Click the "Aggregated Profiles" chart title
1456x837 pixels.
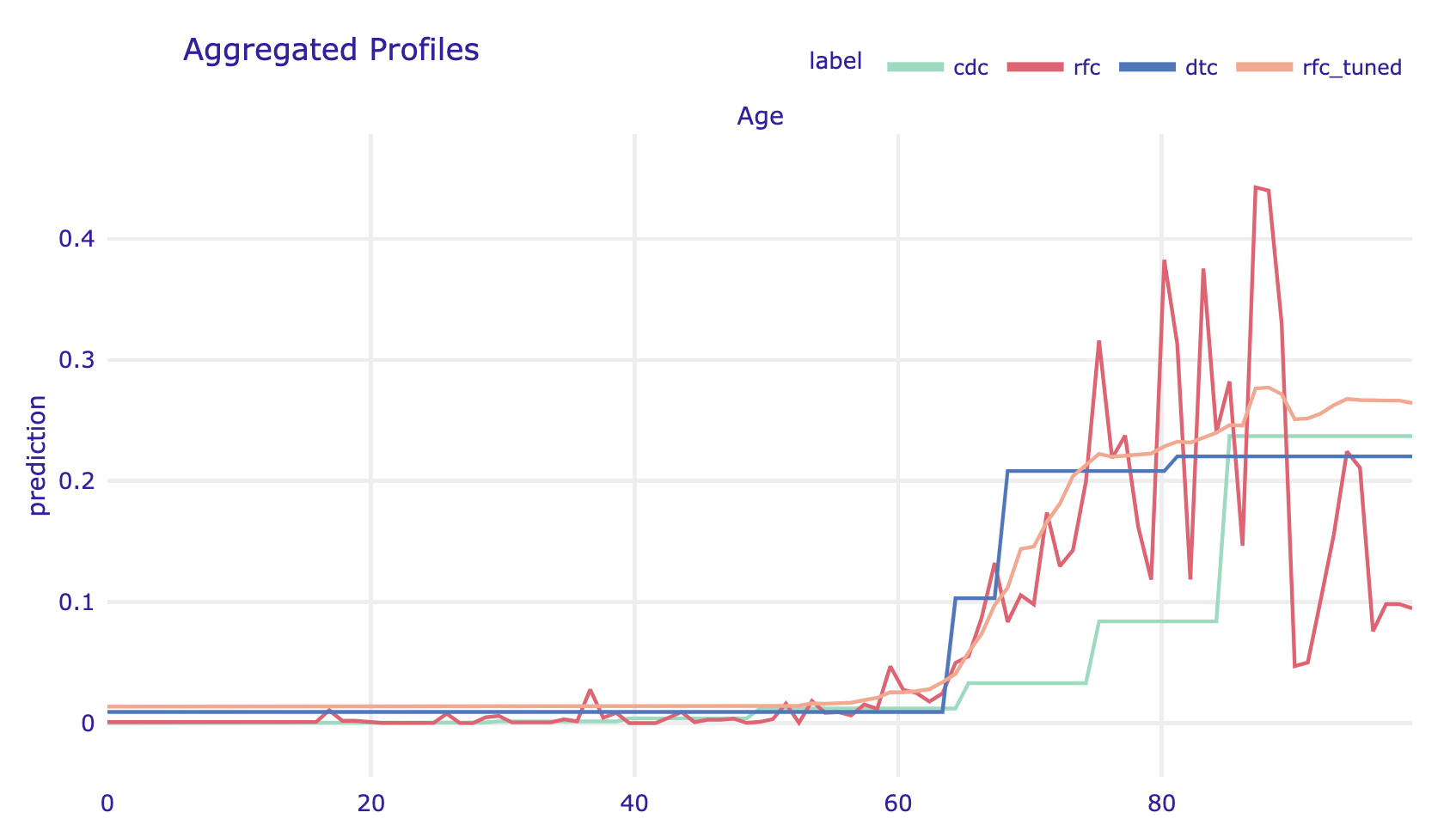331,50
